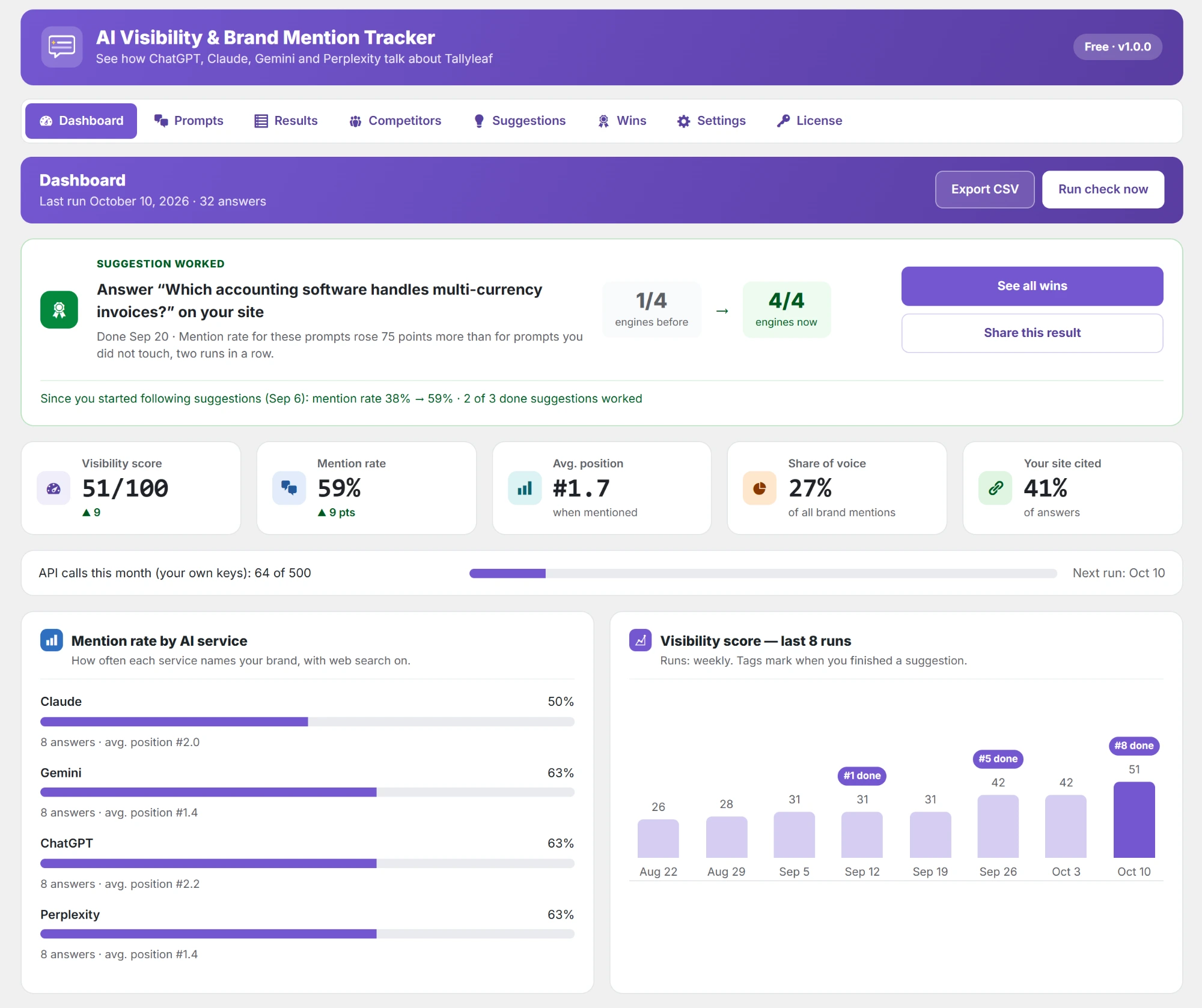Click the Aug 22 chart bar
1202x1008 pixels.
[658, 839]
